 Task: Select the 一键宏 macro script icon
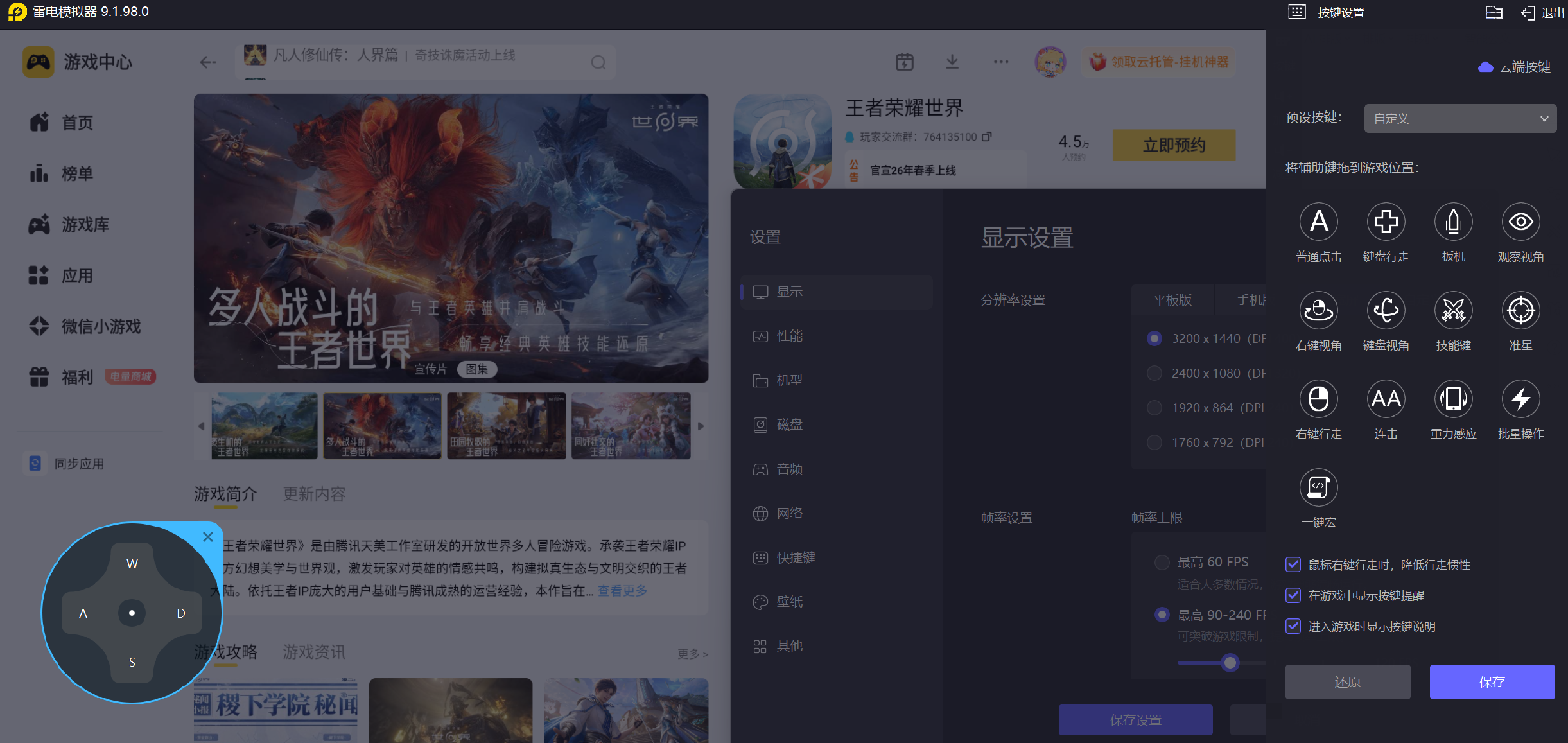pyautogui.click(x=1318, y=488)
